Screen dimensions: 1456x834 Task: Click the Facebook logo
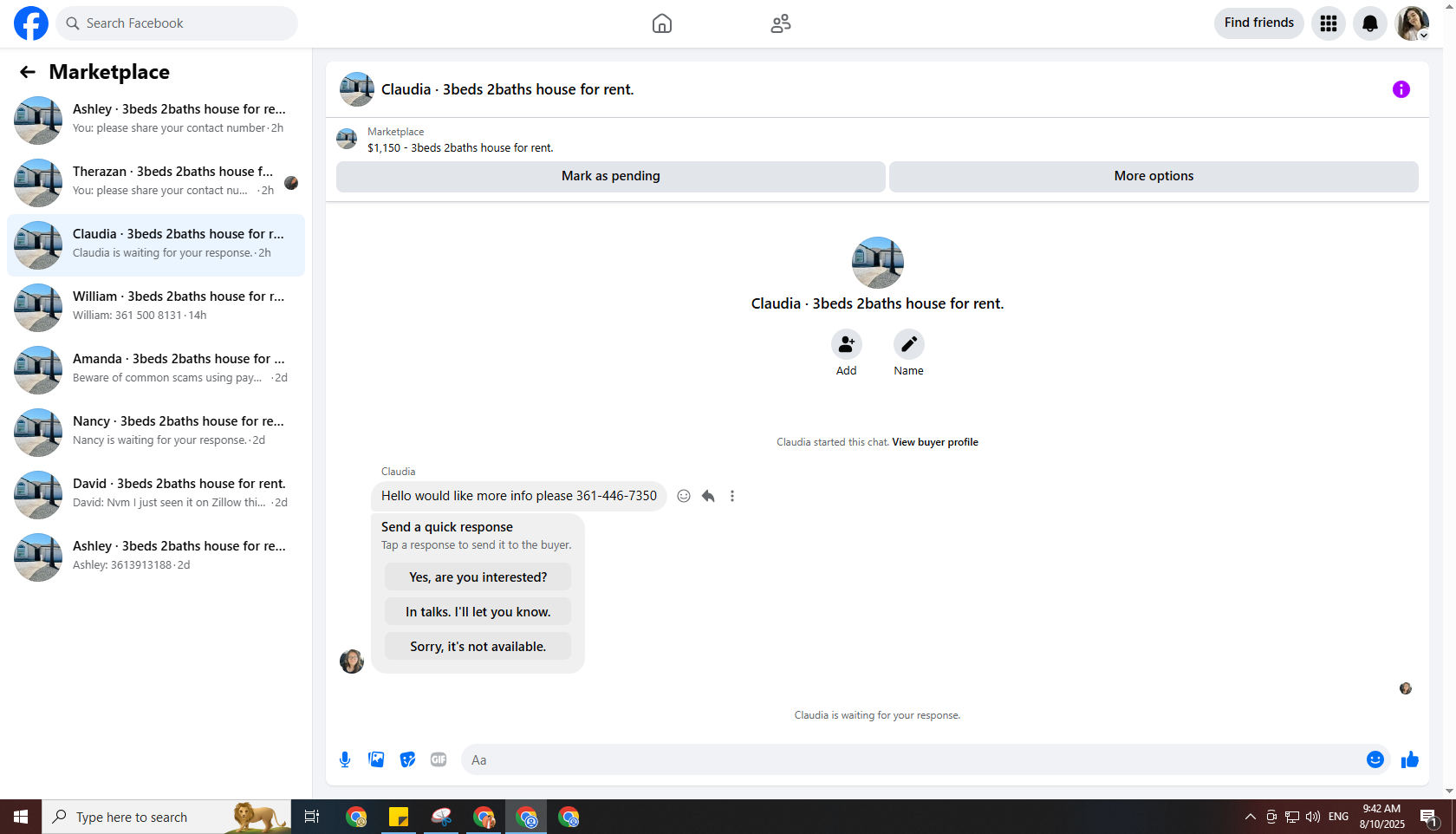click(x=31, y=23)
